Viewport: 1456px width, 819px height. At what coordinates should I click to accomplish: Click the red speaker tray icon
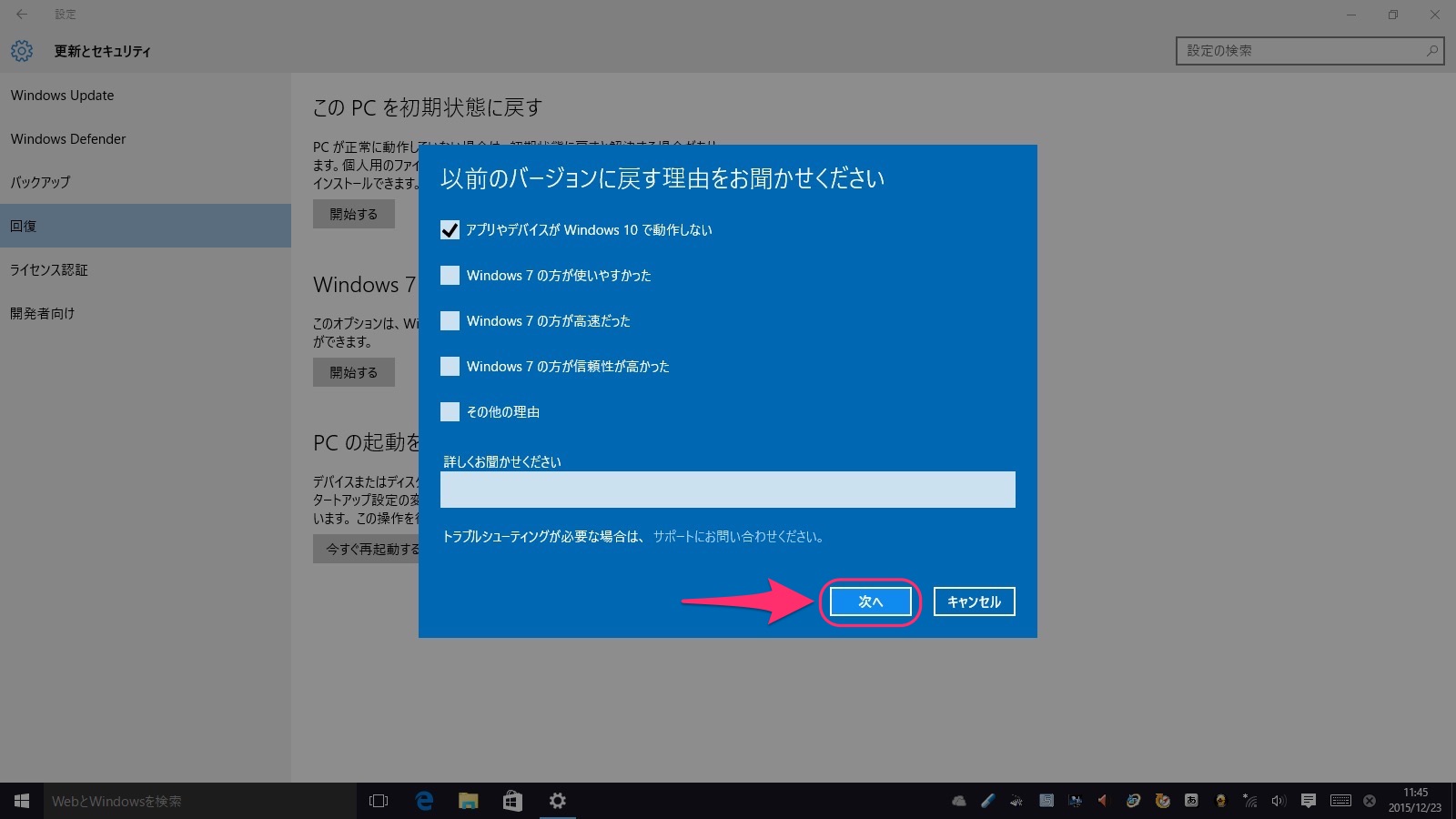tap(1102, 801)
